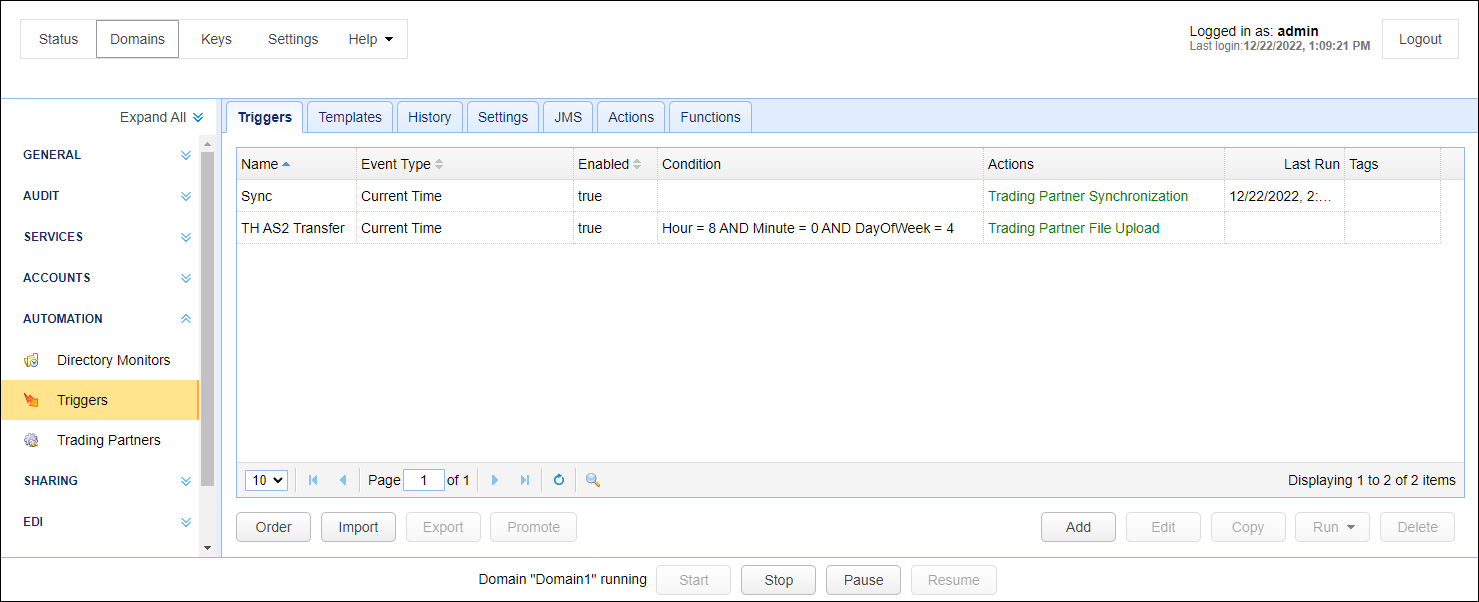Open Trading Partner File Upload link

[1073, 228]
